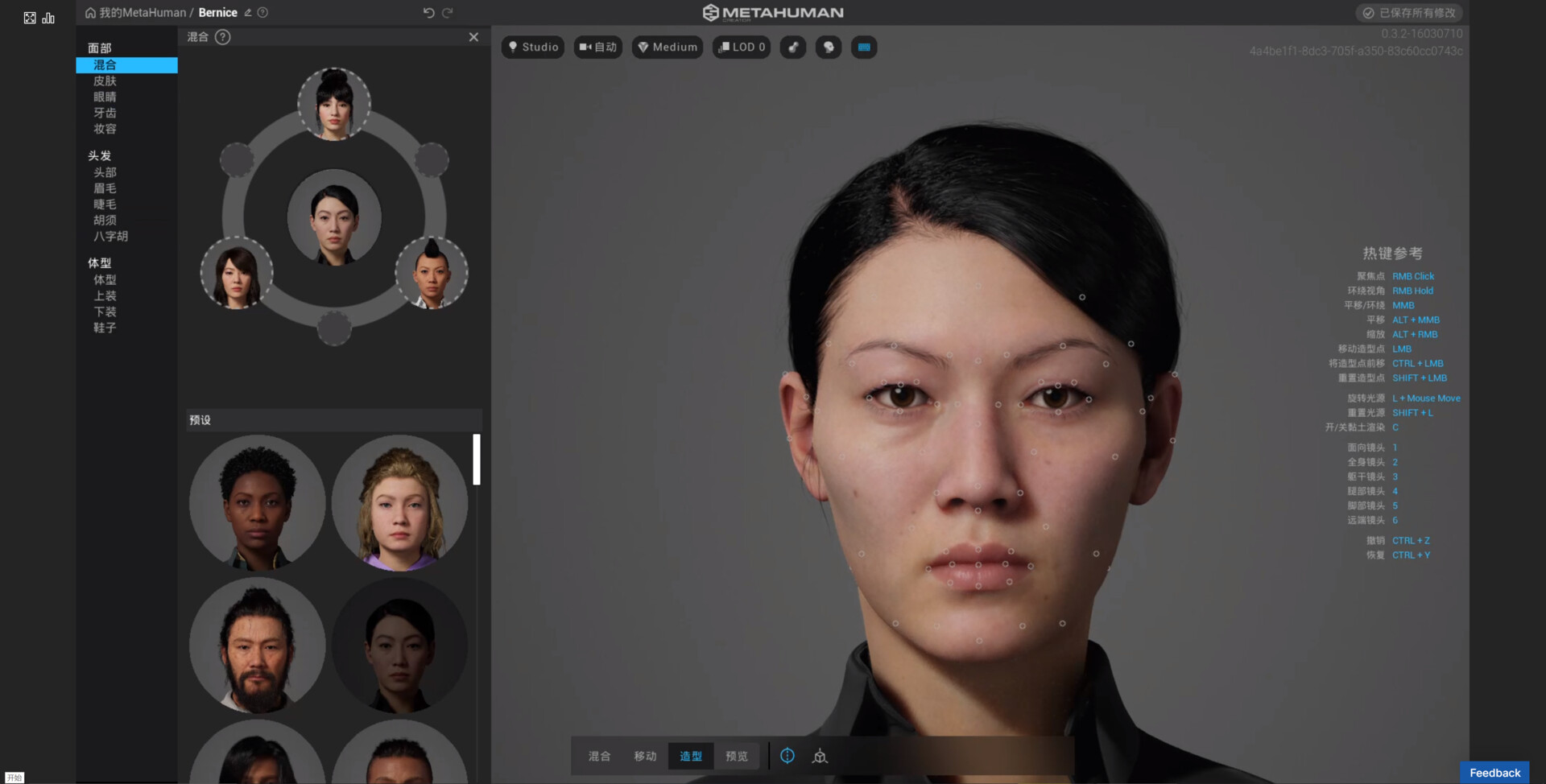Toggle the blue keyboard hotkeys icon
Image resolution: width=1546 pixels, height=784 pixels.
click(x=864, y=47)
